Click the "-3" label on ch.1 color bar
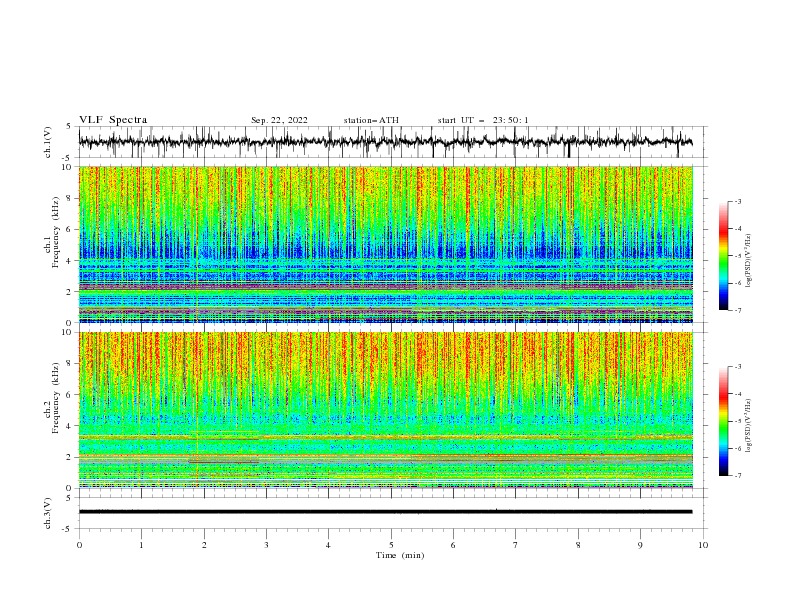This screenshot has height=612, width=792. (738, 201)
